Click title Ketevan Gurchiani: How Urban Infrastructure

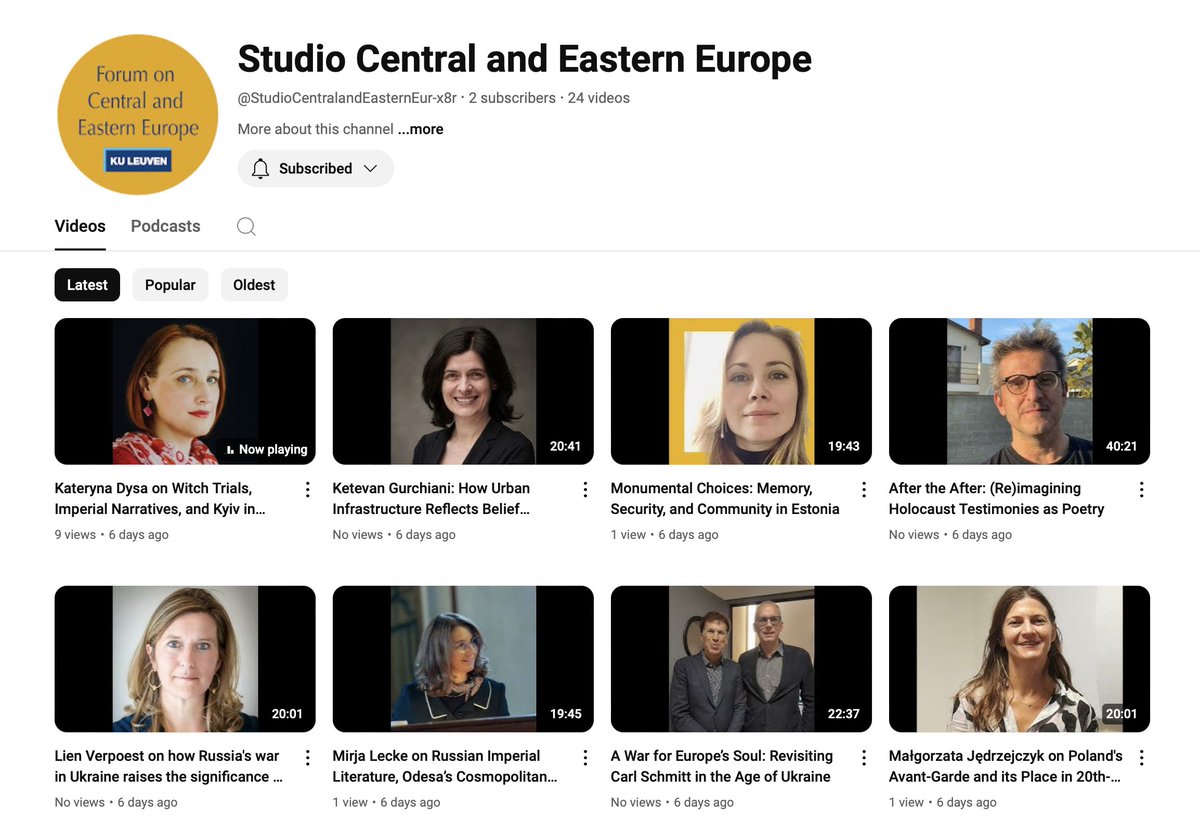pos(432,498)
